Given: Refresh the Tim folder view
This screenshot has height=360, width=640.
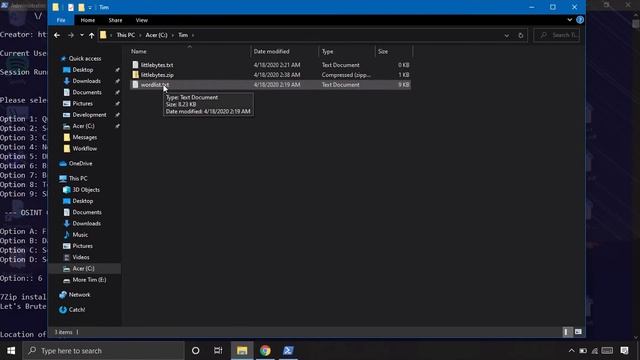Looking at the screenshot, I should [x=520, y=36].
